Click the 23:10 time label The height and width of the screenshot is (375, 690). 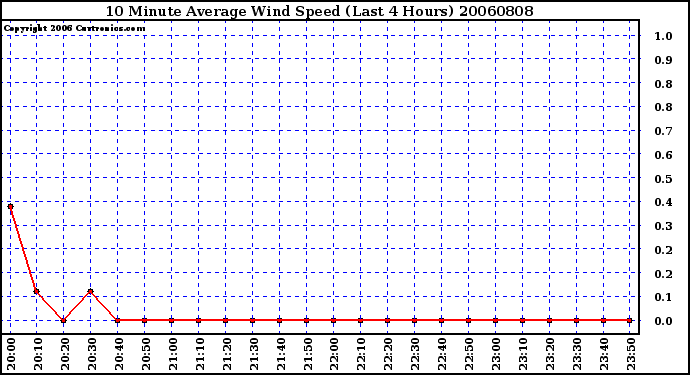[x=524, y=354]
